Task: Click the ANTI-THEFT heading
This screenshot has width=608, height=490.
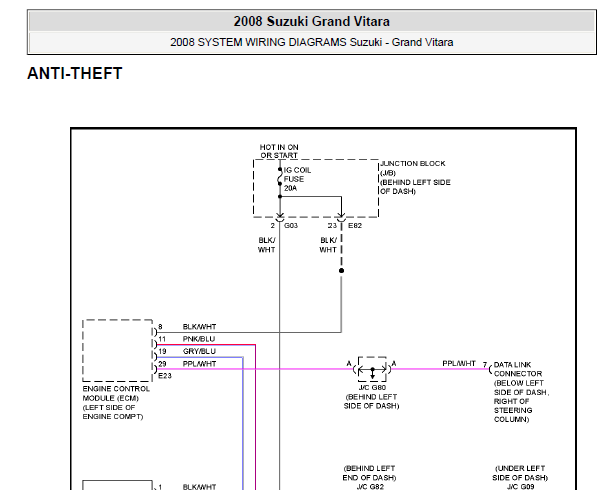Action: (x=75, y=73)
